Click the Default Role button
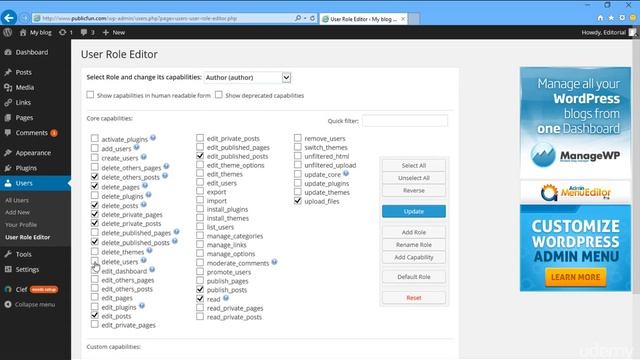This screenshot has height=360, width=640. (414, 277)
